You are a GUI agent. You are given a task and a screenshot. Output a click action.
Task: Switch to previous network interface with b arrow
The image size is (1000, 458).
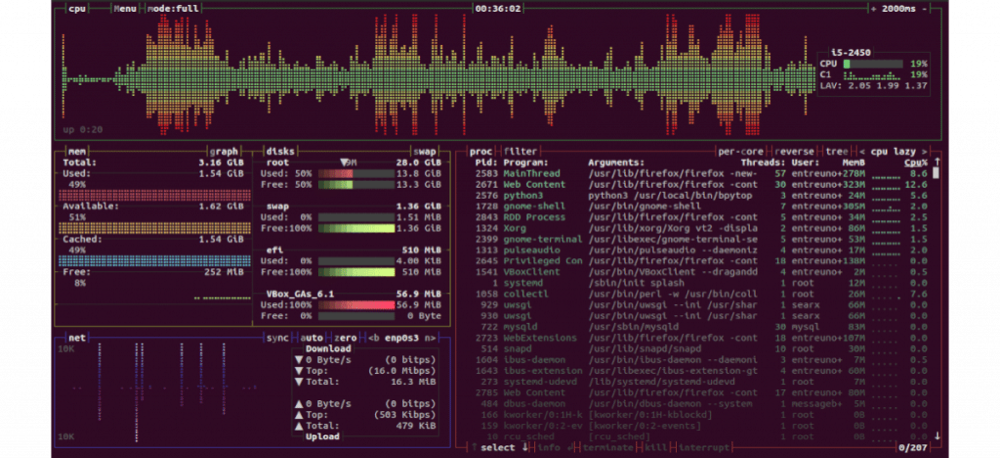pyautogui.click(x=372, y=338)
